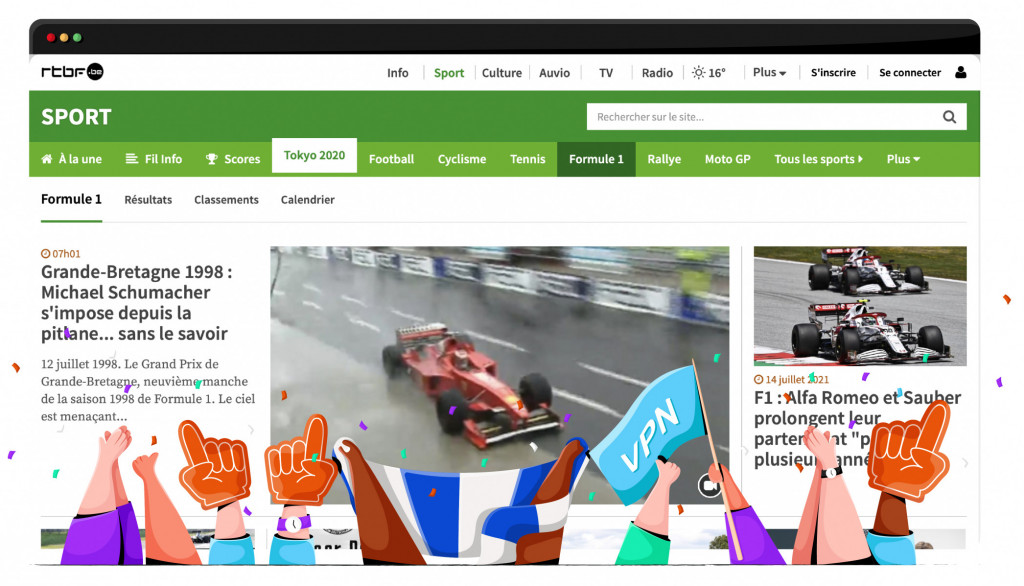Open the Tennis section
The width and height of the screenshot is (1024, 586).
527,159
